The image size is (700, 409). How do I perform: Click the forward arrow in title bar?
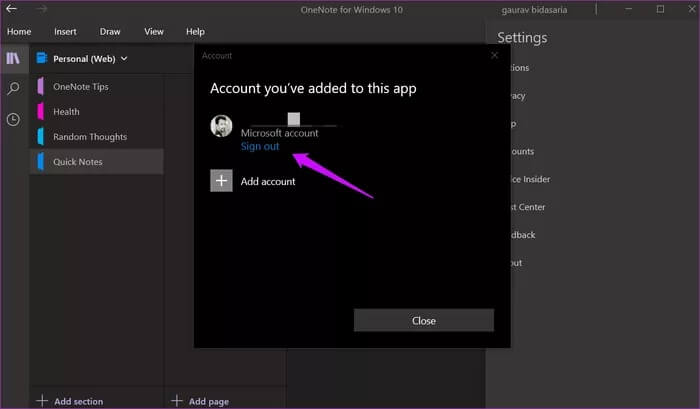click(x=42, y=8)
